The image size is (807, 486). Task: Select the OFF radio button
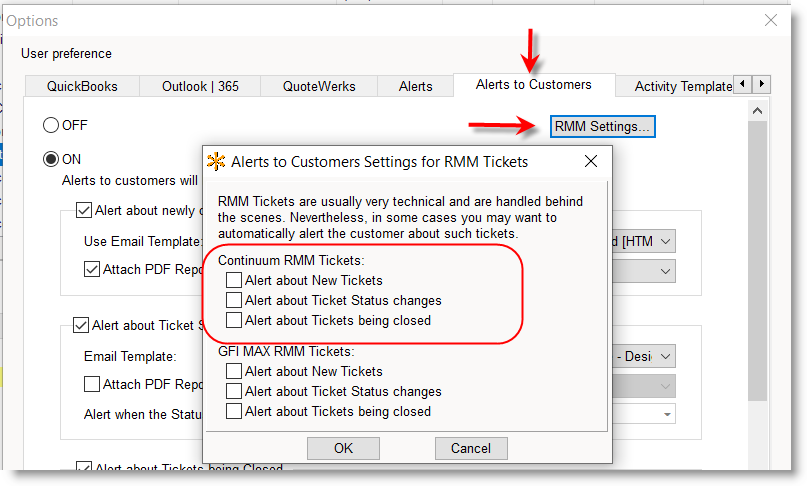[51, 126]
